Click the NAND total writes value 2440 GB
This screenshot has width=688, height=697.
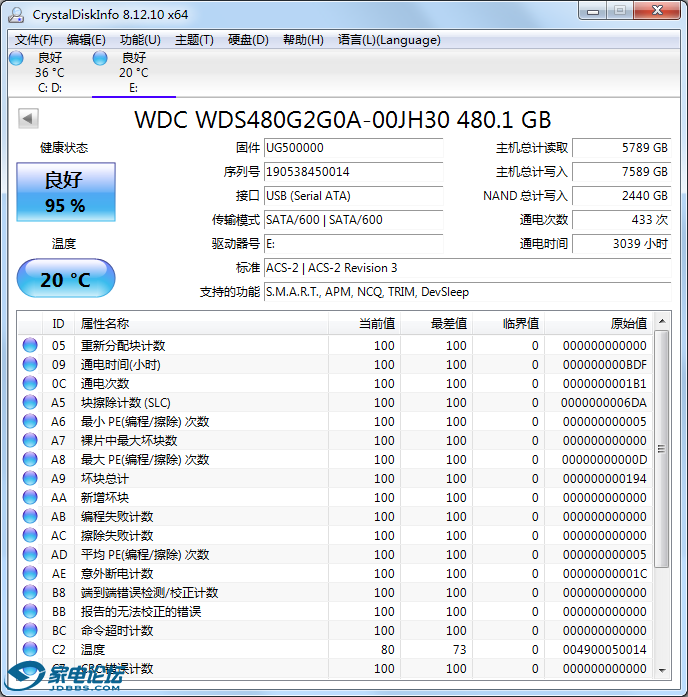coord(621,196)
